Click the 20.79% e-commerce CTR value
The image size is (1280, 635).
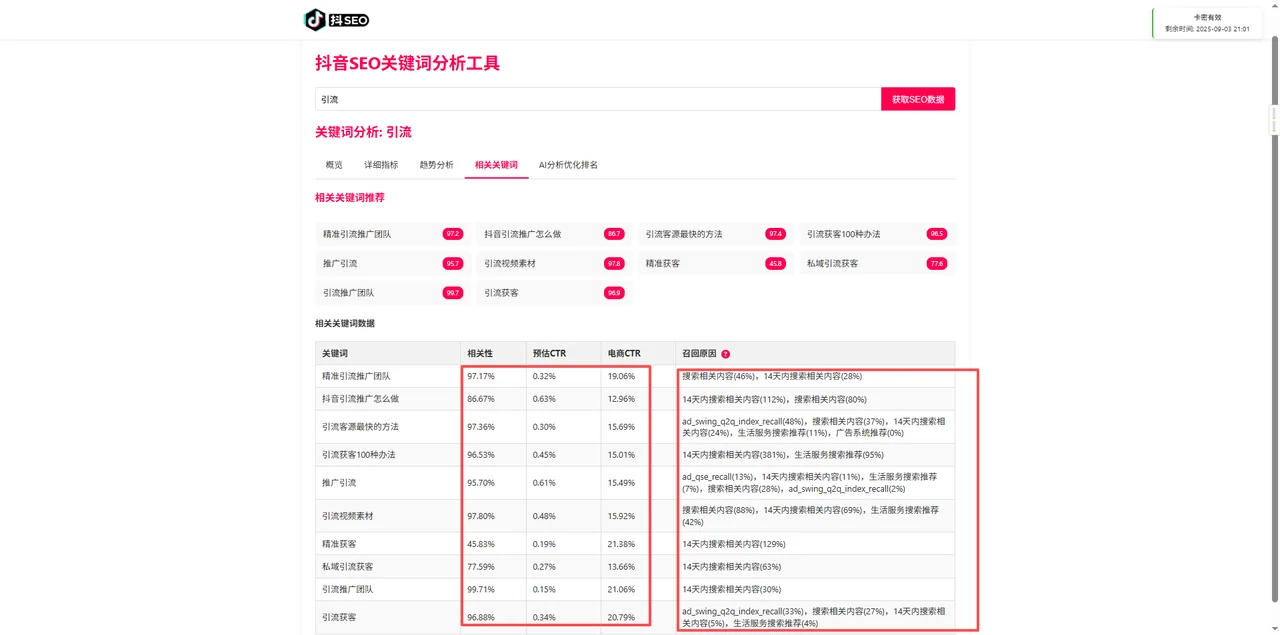pos(621,617)
